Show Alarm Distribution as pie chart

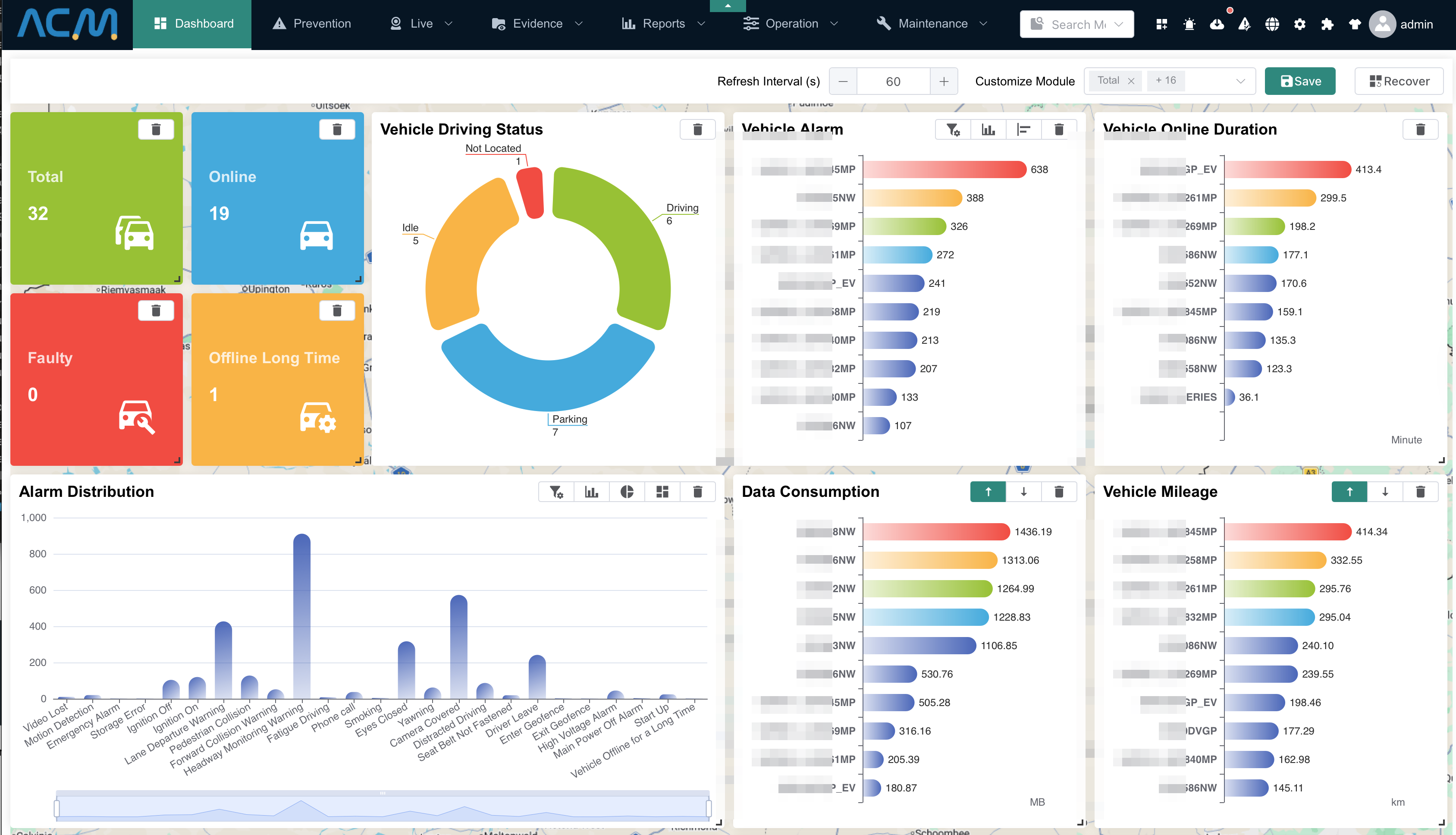(x=627, y=492)
